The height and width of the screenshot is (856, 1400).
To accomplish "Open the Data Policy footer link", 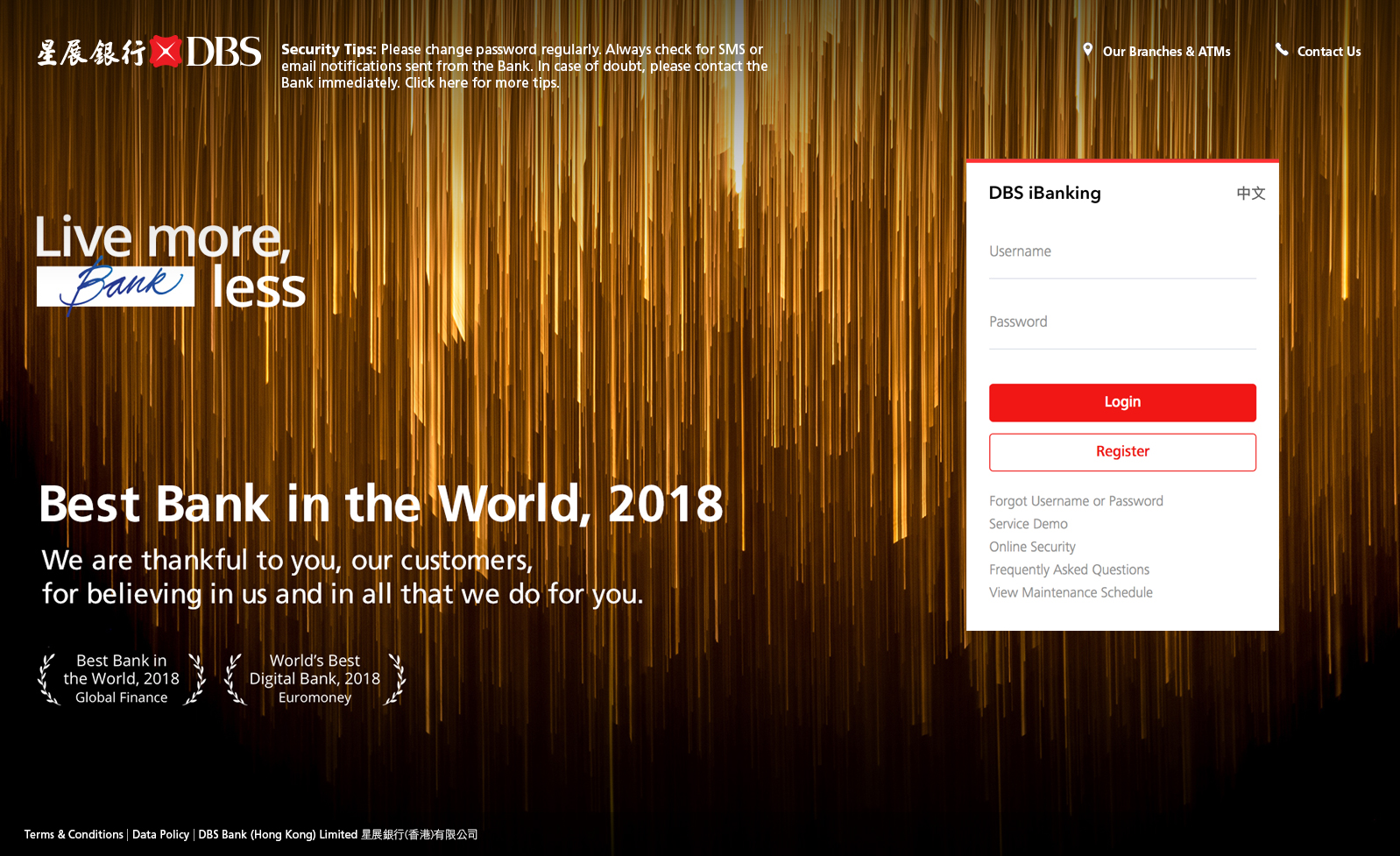I will pos(160,834).
